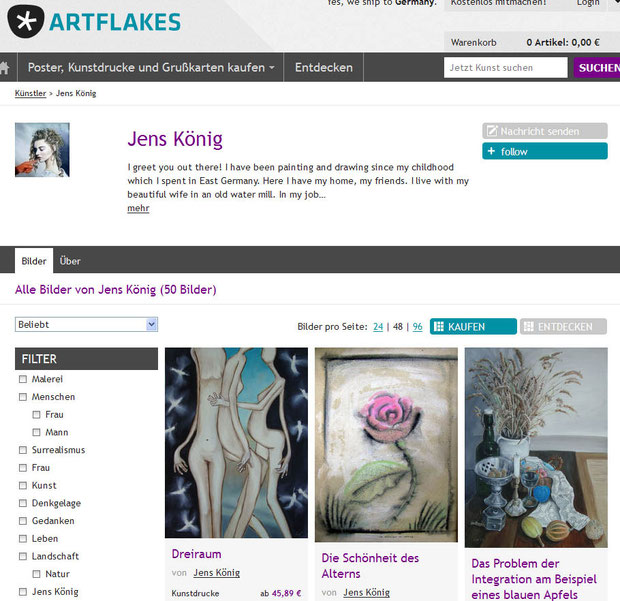620x601 pixels.
Task: Expand the artist bio with mehr link
Action: [138, 208]
